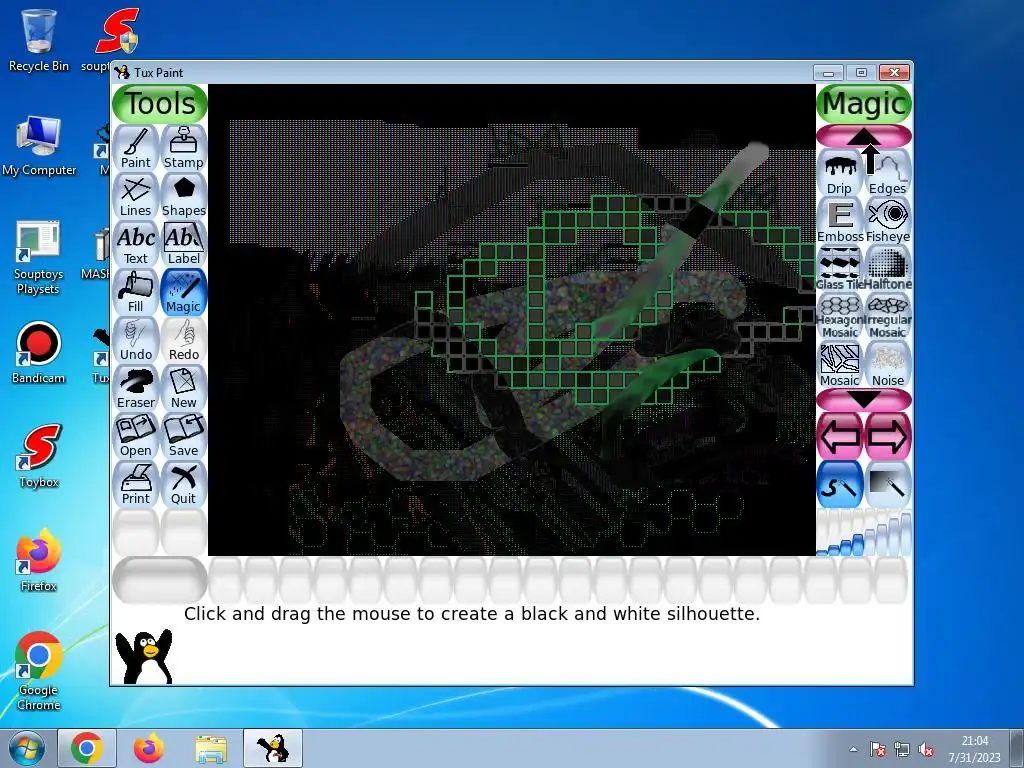Open a saved picture
The width and height of the screenshot is (1024, 768).
[x=136, y=437]
